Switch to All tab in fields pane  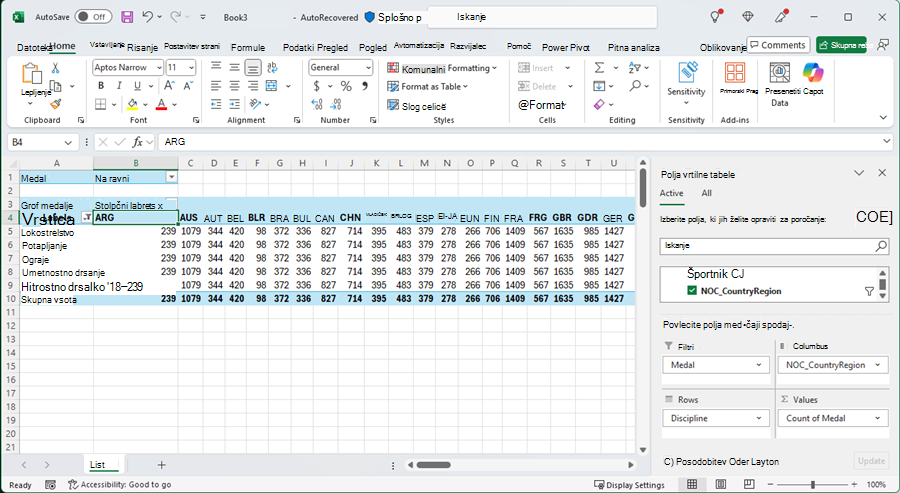[x=707, y=193]
